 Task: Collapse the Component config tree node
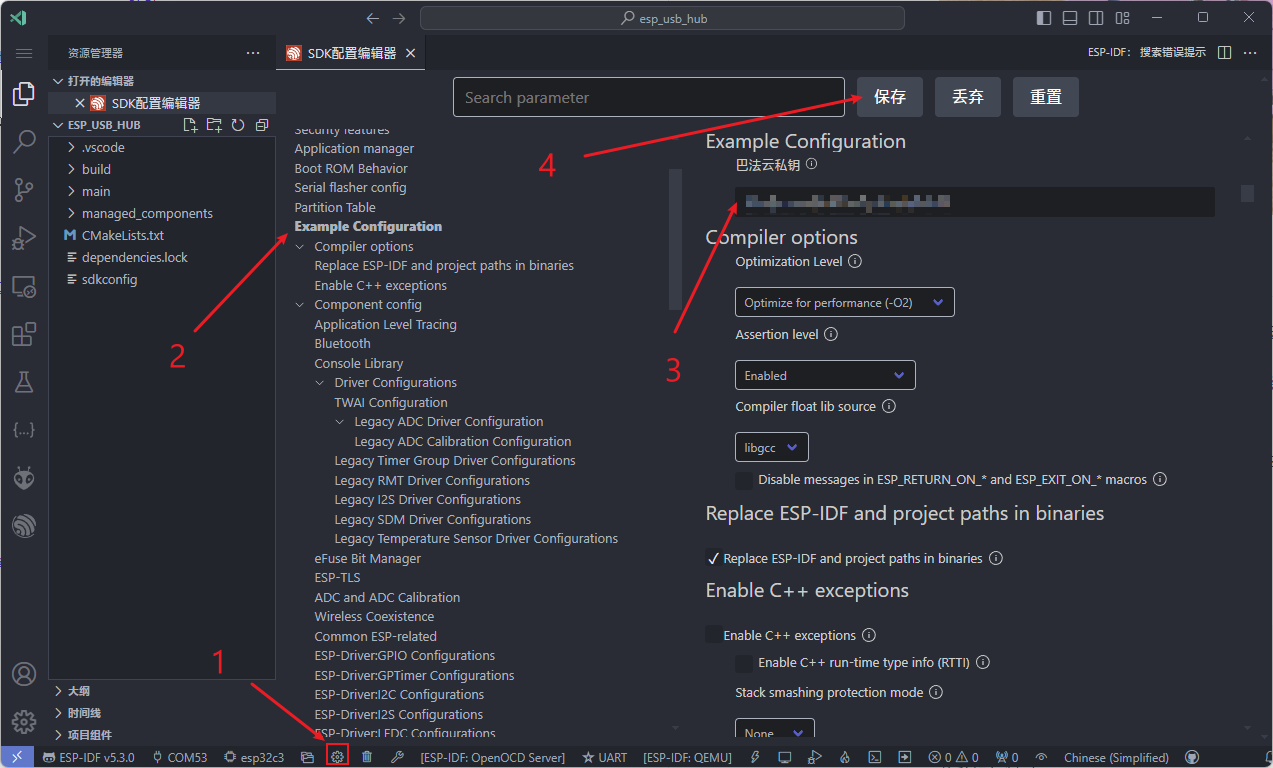(300, 304)
